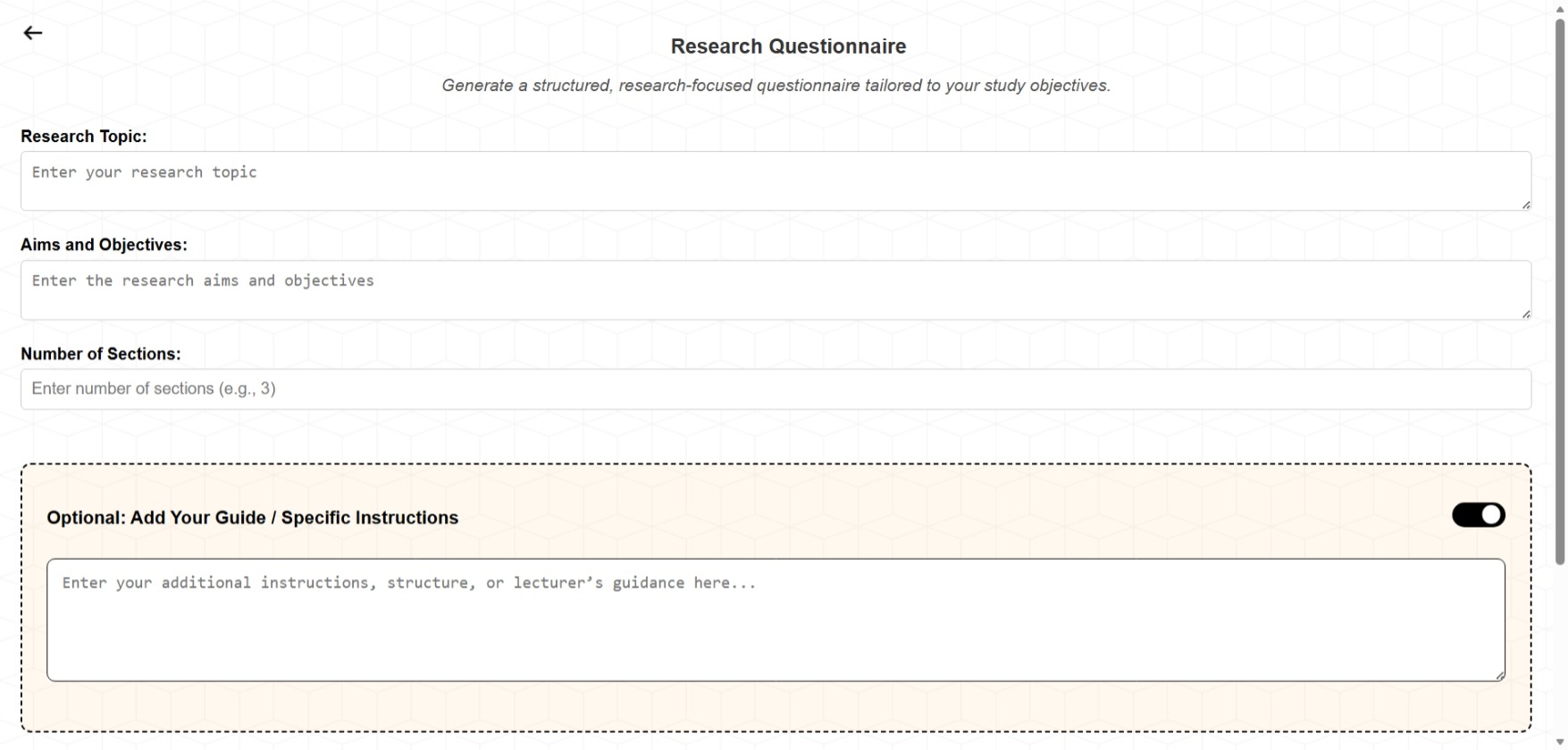Click the Research Topic text area

[776, 181]
